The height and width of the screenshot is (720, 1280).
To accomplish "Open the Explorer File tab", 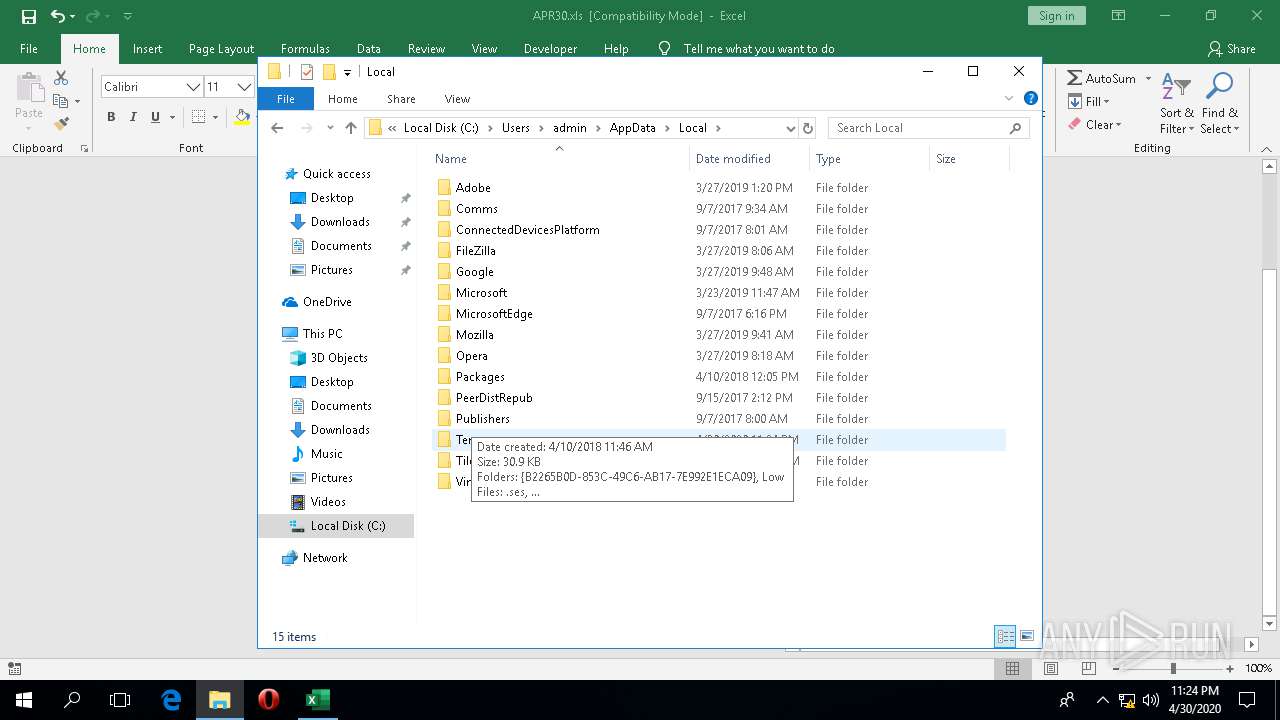I will pyautogui.click(x=286, y=99).
